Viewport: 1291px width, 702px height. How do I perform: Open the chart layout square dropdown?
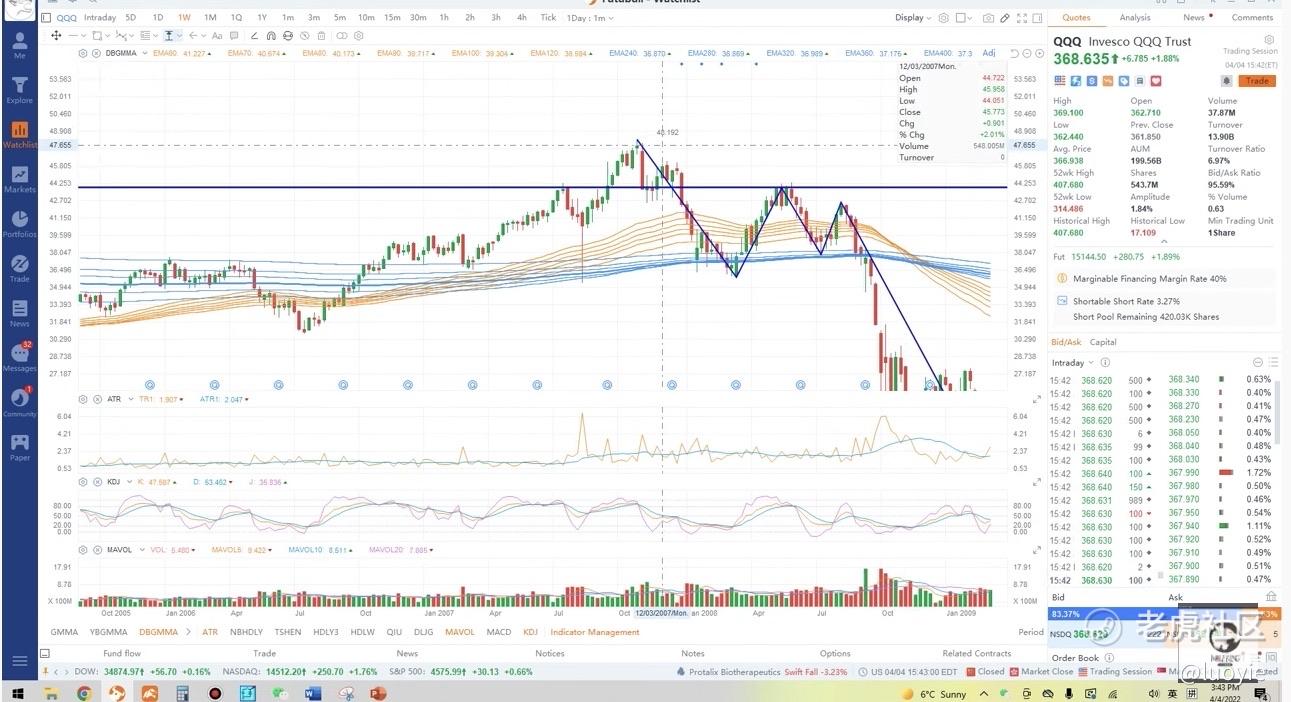964,18
